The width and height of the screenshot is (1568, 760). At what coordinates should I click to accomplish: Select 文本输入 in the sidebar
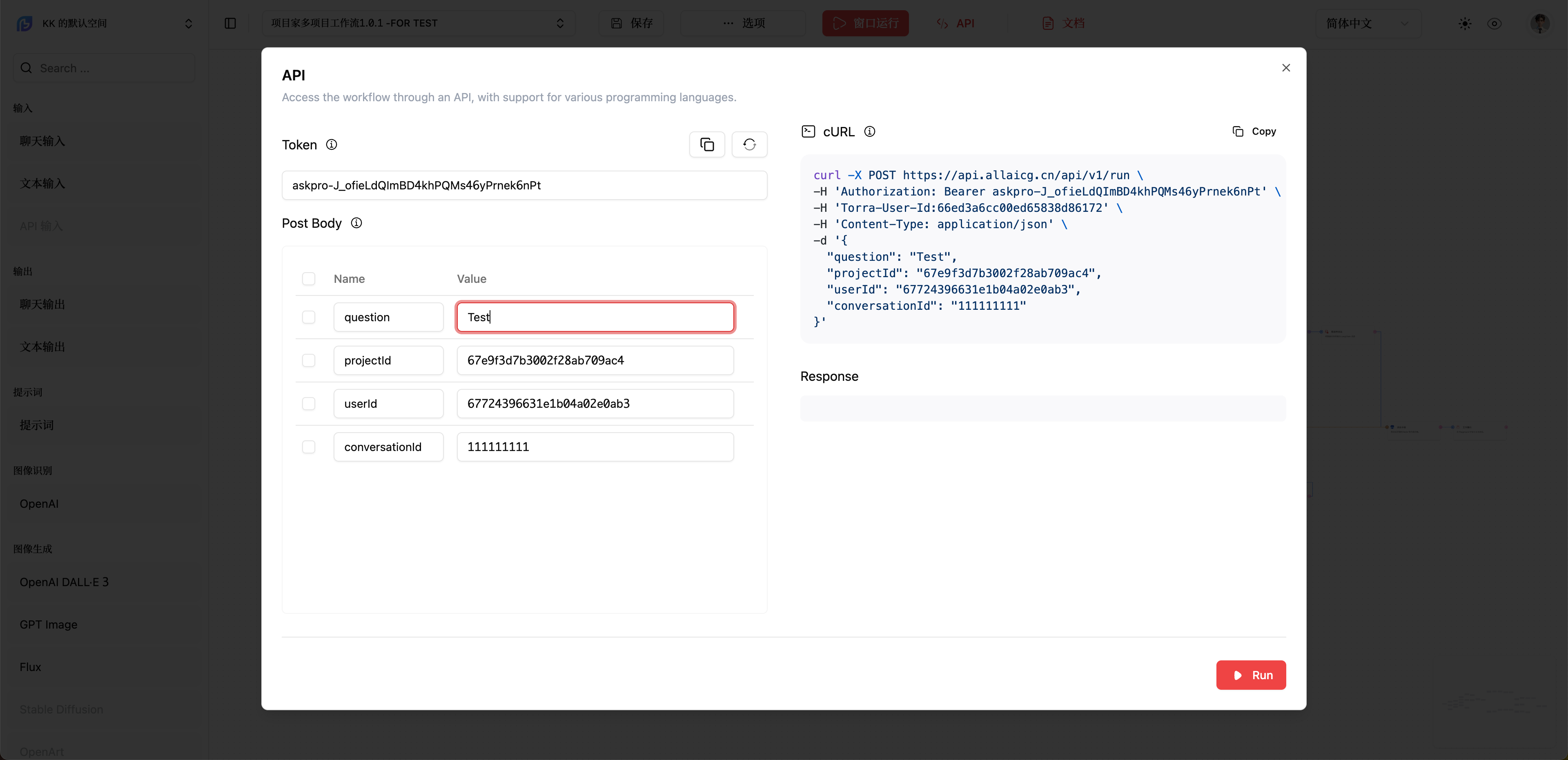click(x=104, y=184)
